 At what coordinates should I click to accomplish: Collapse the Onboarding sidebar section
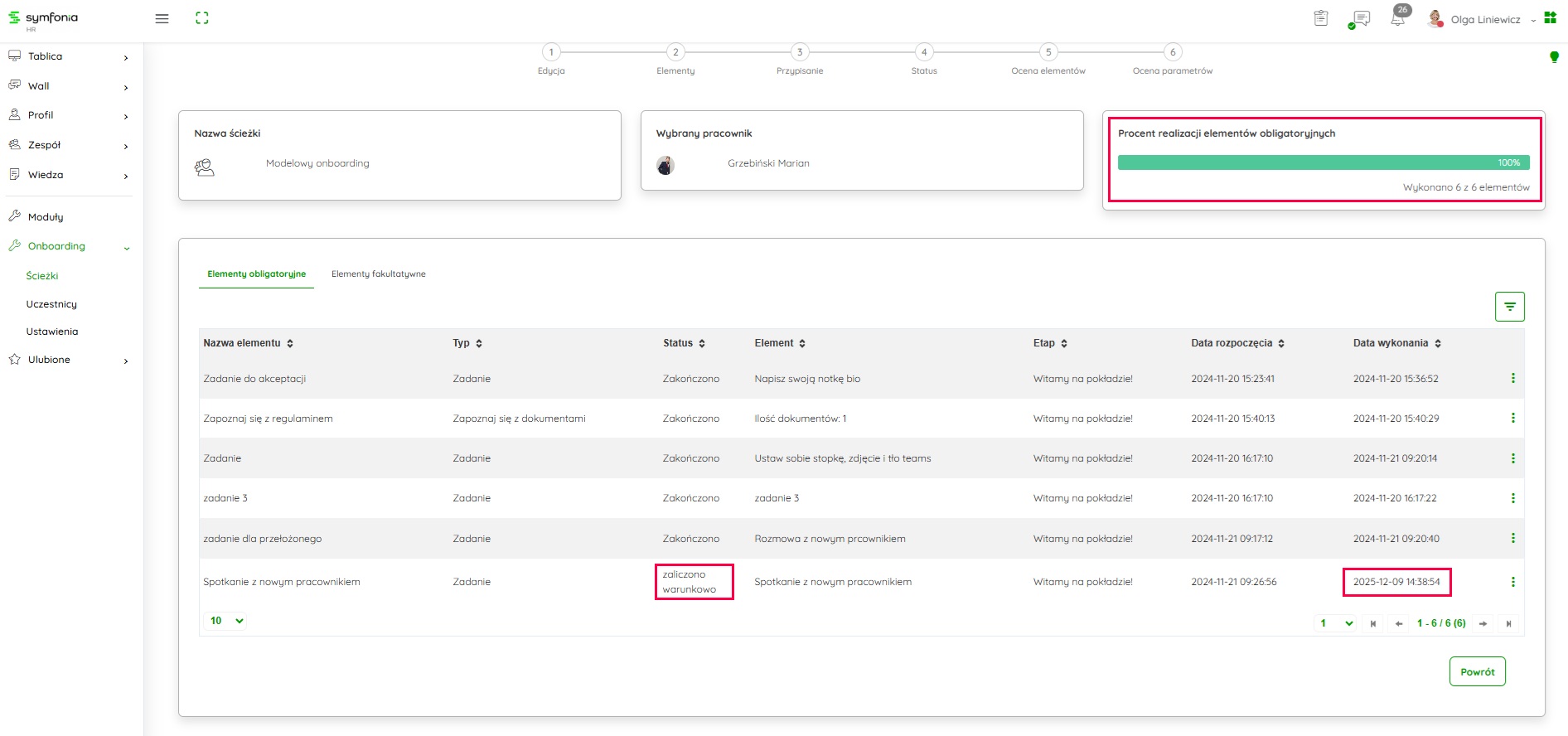click(x=127, y=247)
